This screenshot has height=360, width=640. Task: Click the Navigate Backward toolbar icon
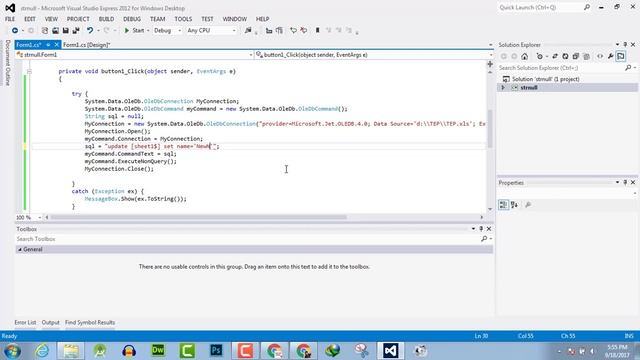click(x=15, y=31)
